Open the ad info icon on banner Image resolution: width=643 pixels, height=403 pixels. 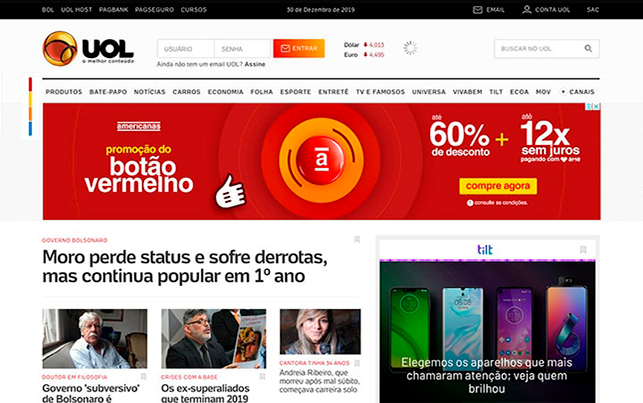pos(589,106)
